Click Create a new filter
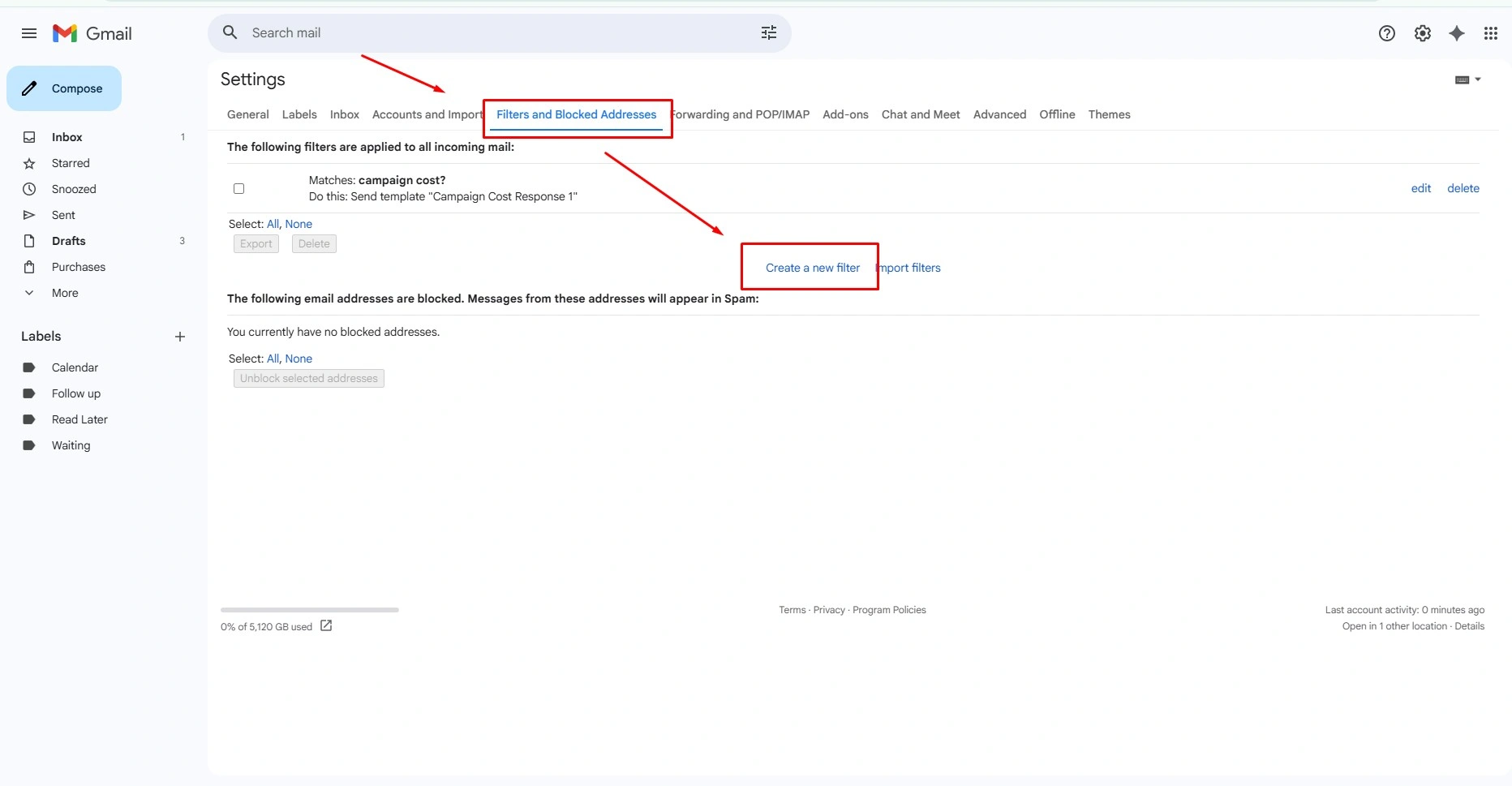 pos(813,268)
